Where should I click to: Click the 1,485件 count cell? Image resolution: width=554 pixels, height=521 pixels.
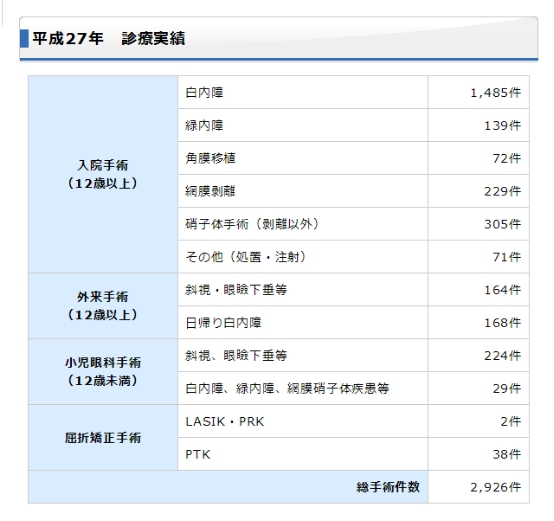point(478,93)
